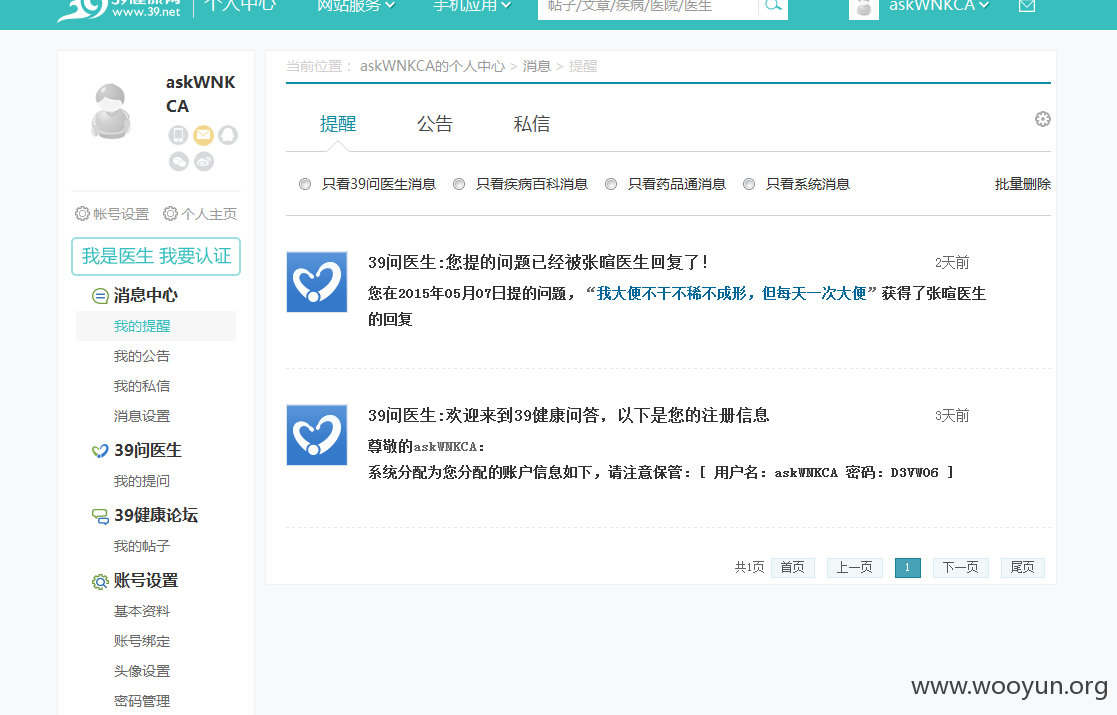Click the 39问医生 heart icon in sidebar
This screenshot has height=715, width=1117.
(100, 451)
